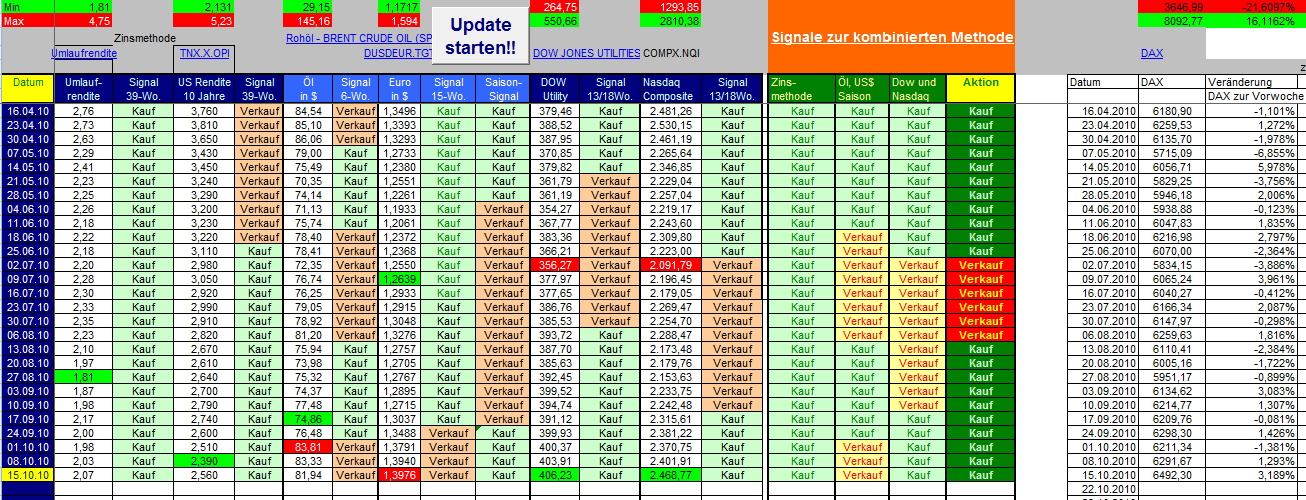1306x500 pixels.
Task: Click the red Max label cell
Action: 27,20
